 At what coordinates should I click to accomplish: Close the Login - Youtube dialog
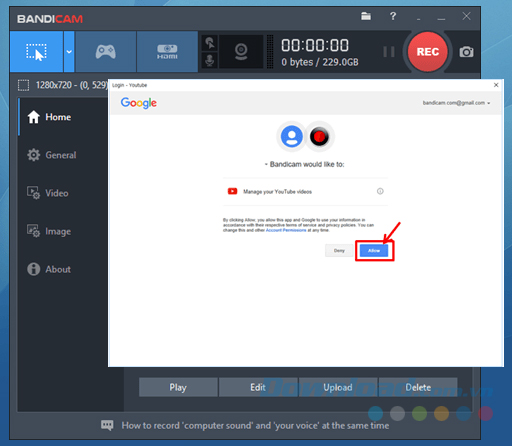(x=496, y=85)
